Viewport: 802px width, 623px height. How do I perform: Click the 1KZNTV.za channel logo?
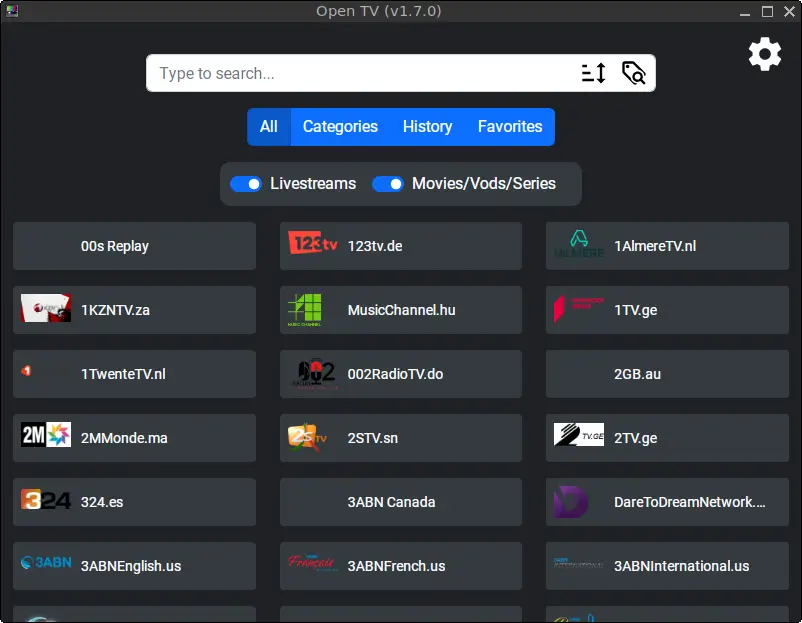46,308
